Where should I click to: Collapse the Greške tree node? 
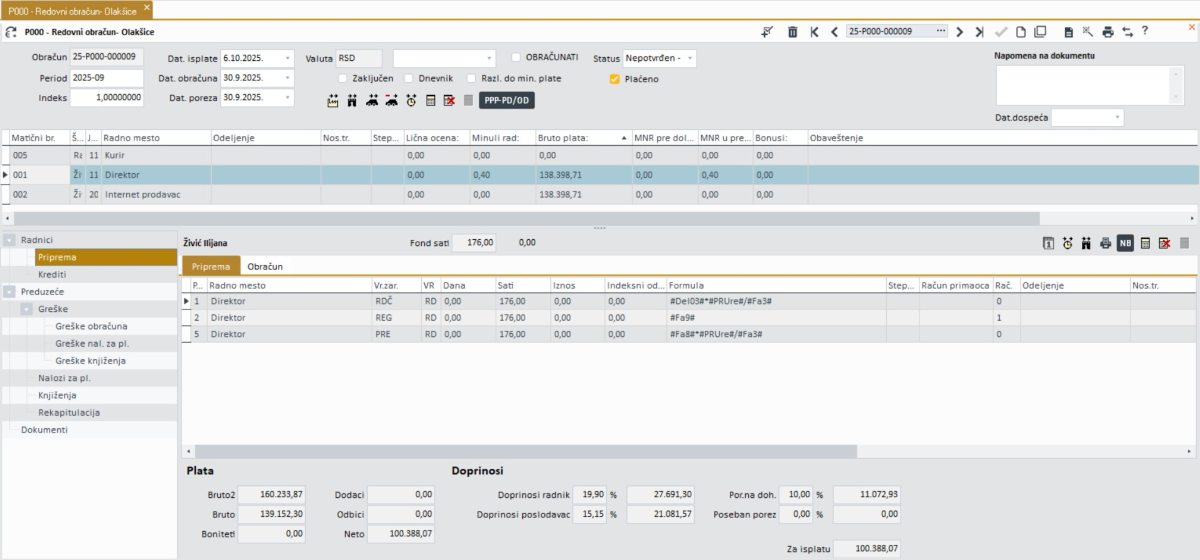point(26,309)
